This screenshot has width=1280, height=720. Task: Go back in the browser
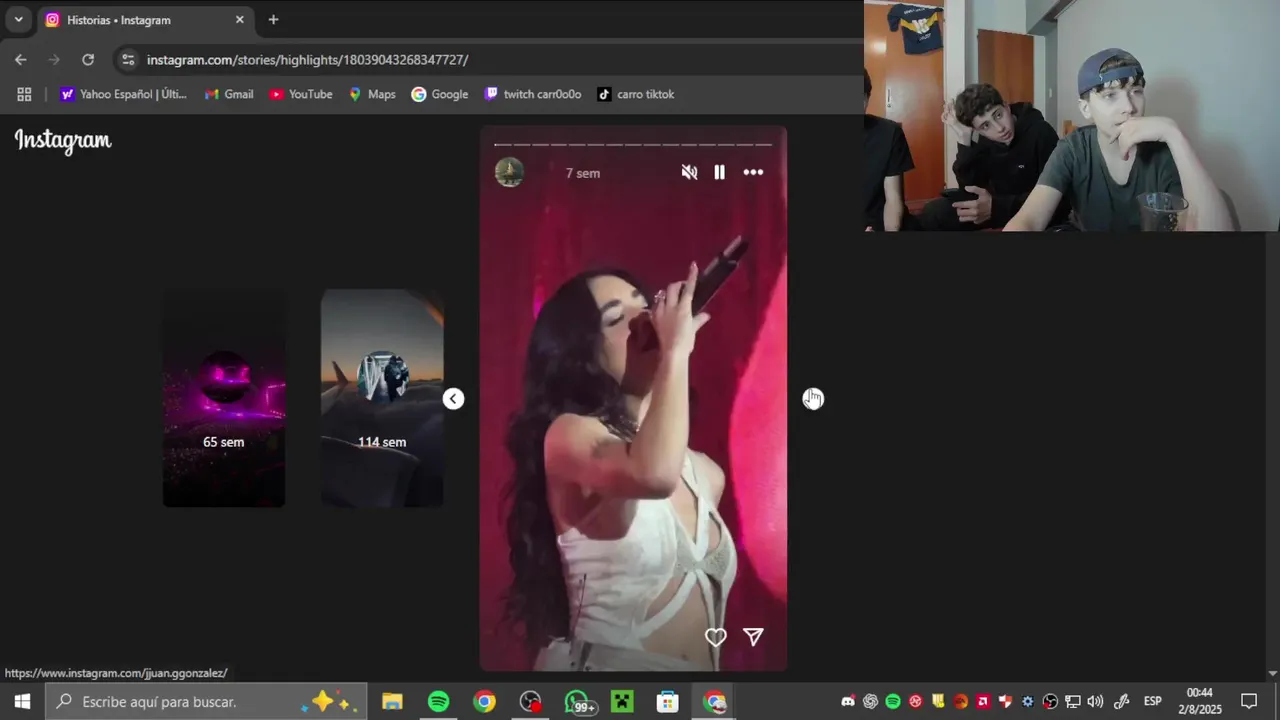coord(21,60)
